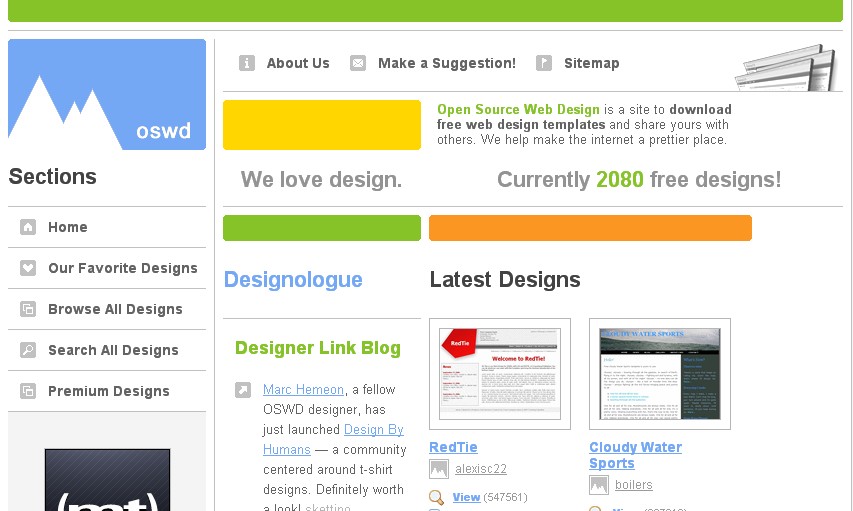Viewport: 853px width, 511px height.
Task: Click the icon beside Premium Designs
Action: (x=28, y=391)
